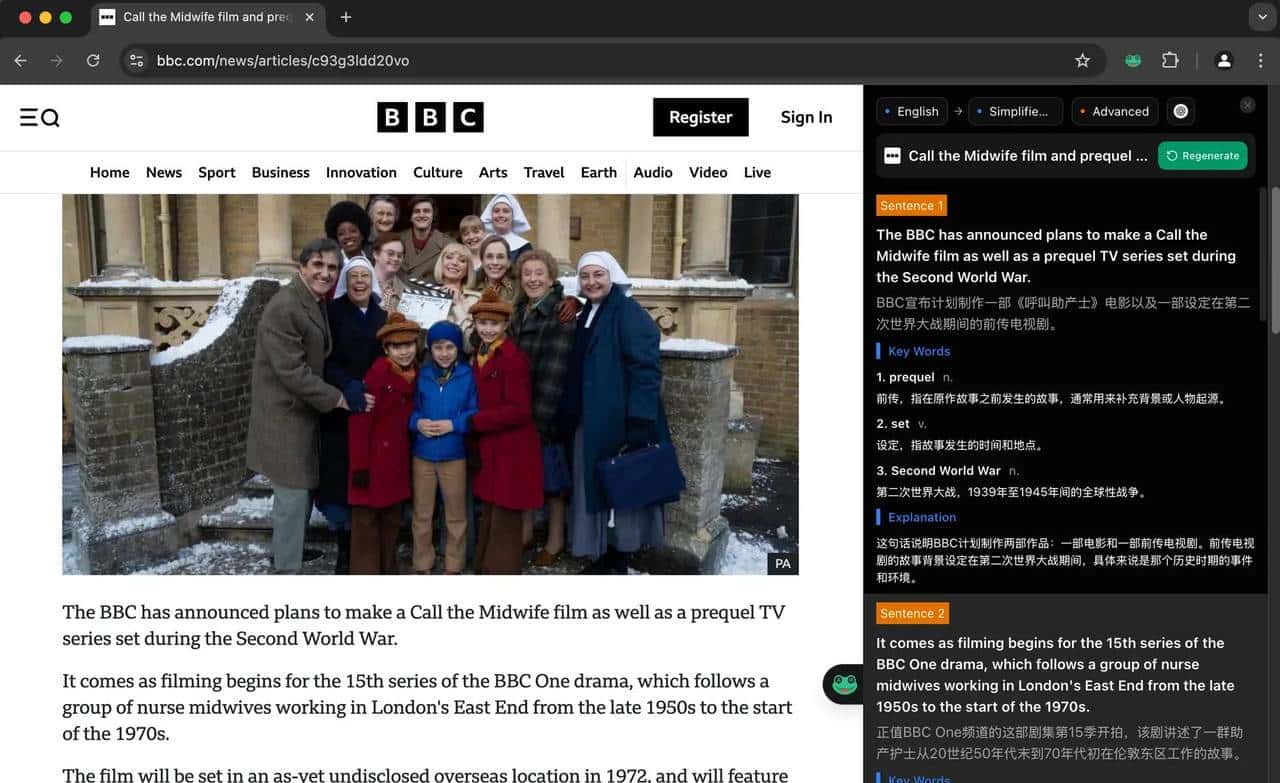The image size is (1280, 783).
Task: Open the News section
Action: click(x=164, y=172)
